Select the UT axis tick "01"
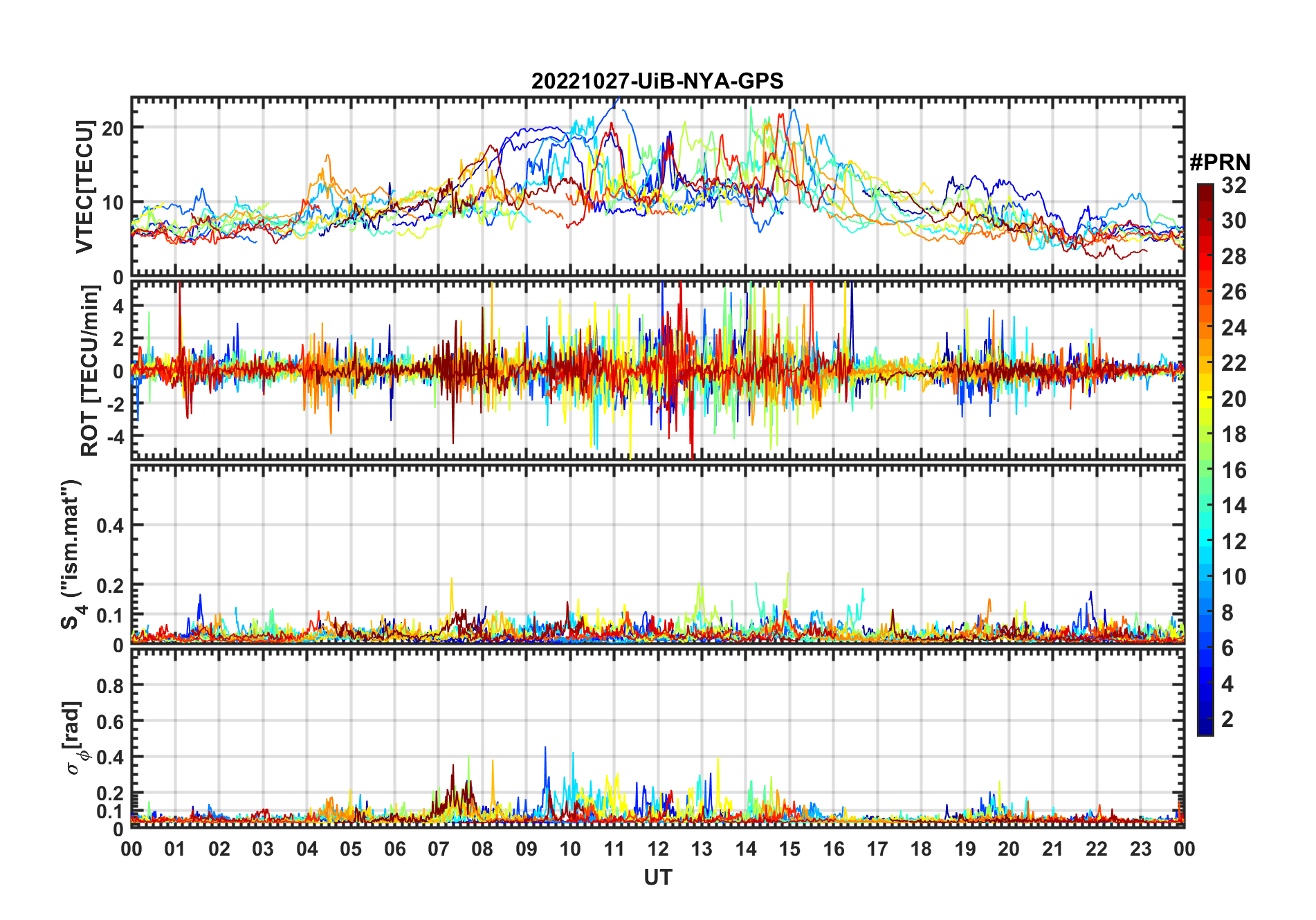The image size is (1316, 920). tap(175, 849)
